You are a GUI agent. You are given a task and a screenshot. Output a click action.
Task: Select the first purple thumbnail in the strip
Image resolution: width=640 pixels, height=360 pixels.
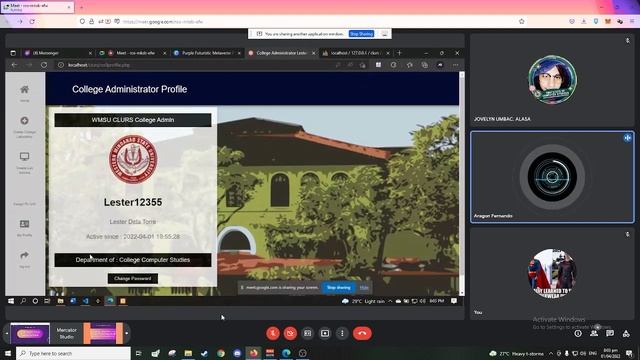click(30, 333)
